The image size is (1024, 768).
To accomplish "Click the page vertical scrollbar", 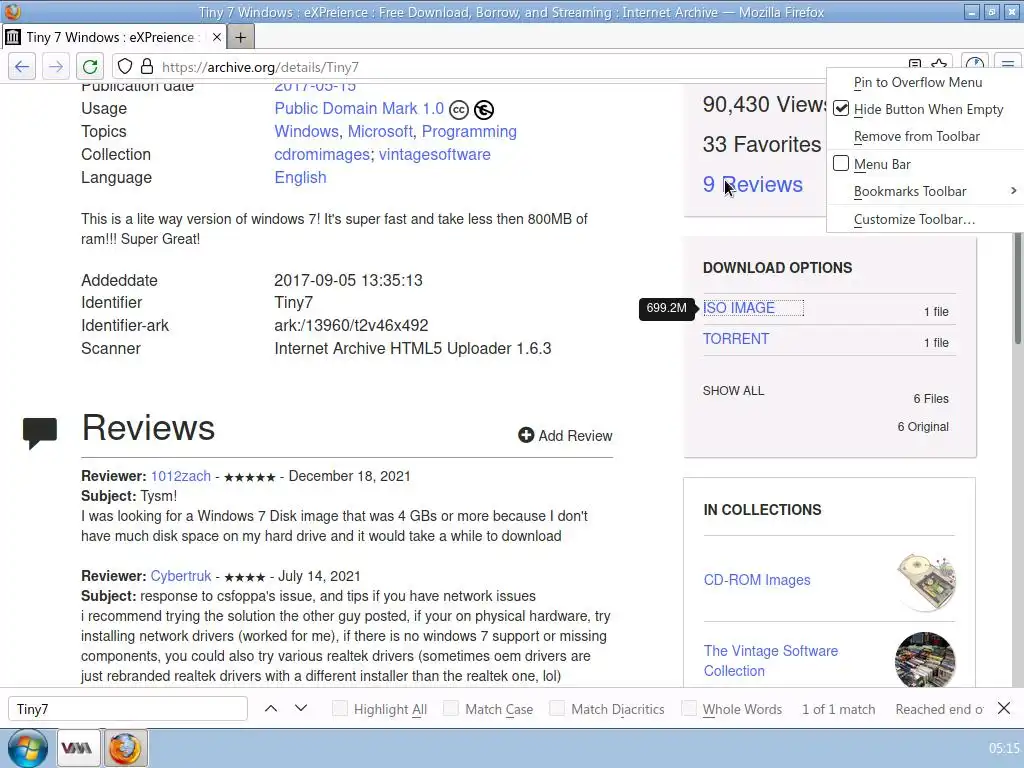I will pos(1017,288).
